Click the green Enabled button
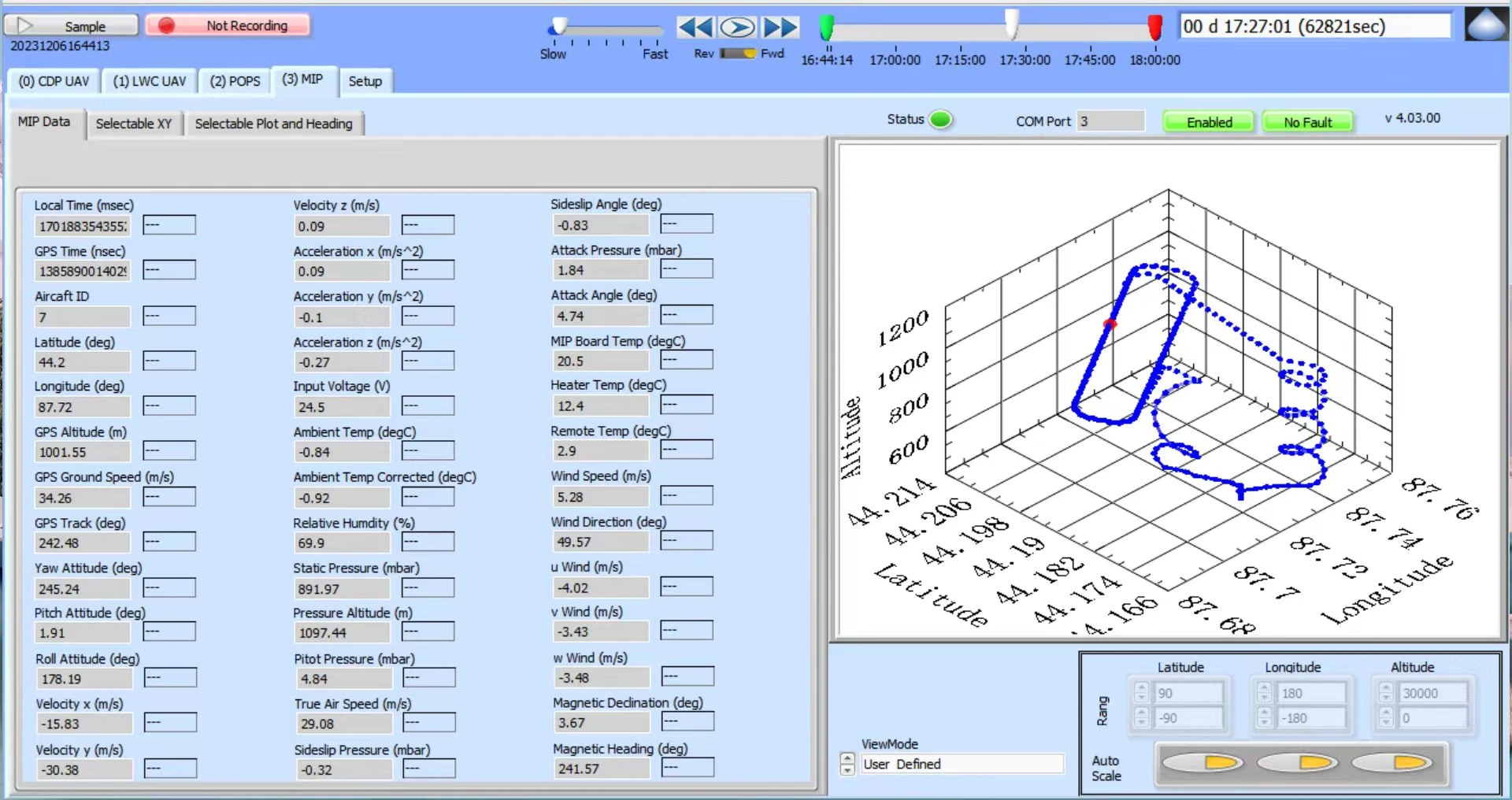Screen dimensions: 1512x800 1209,122
